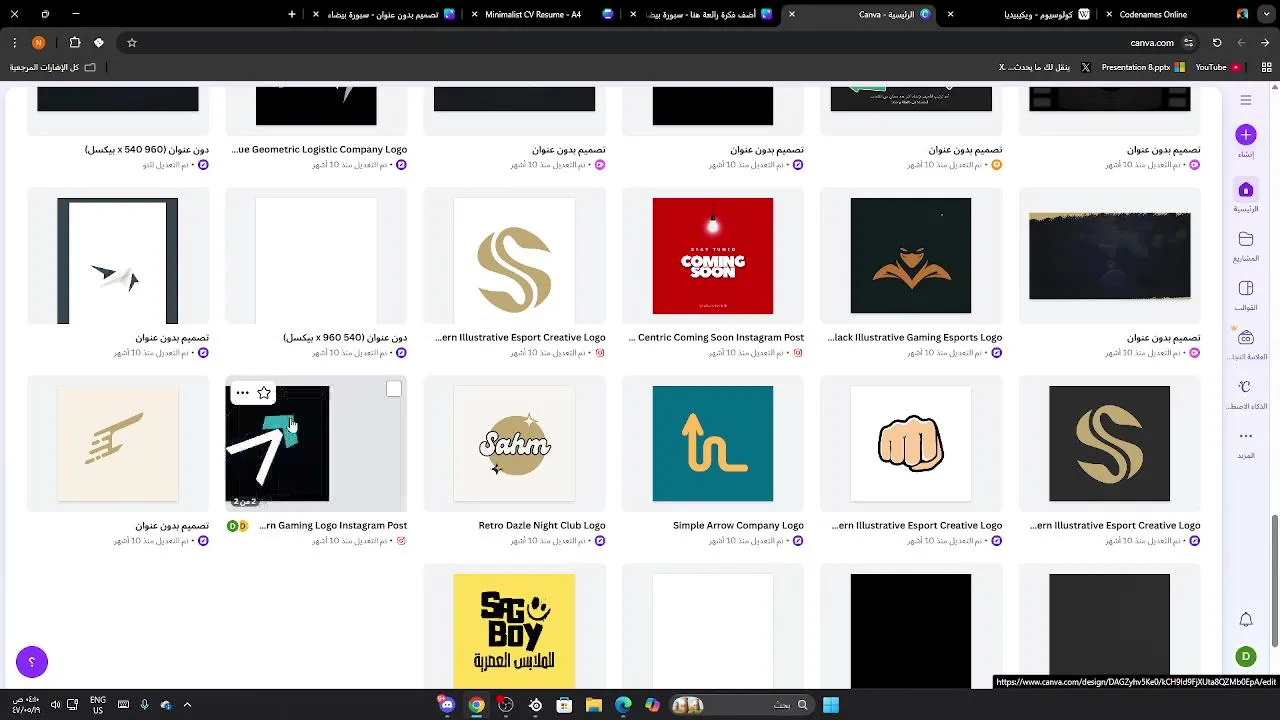Click the speaker volume tray icon
This screenshot has width=1280, height=720.
55,705
